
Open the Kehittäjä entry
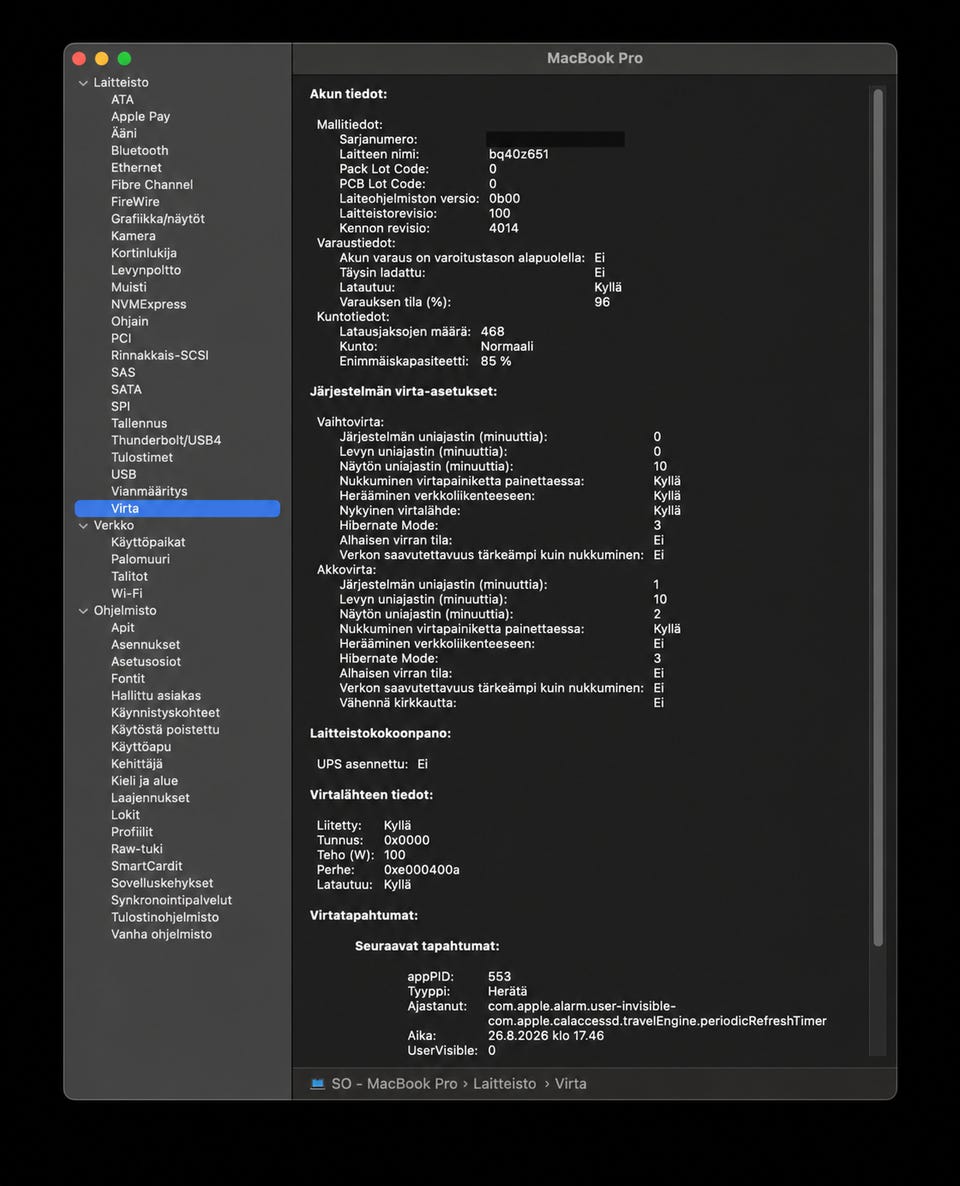click(136, 764)
